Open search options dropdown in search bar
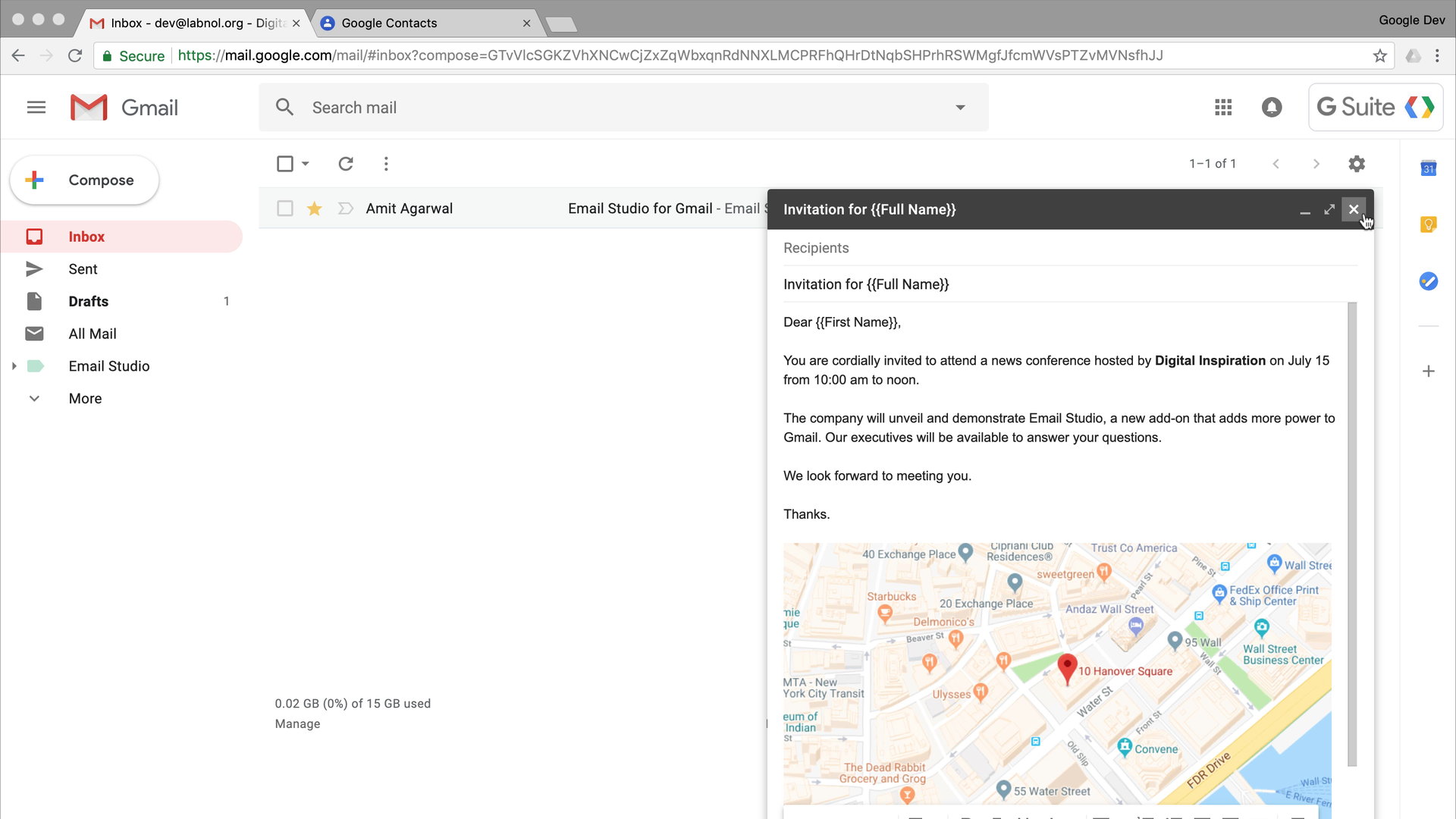This screenshot has width=1456, height=819. coord(960,107)
